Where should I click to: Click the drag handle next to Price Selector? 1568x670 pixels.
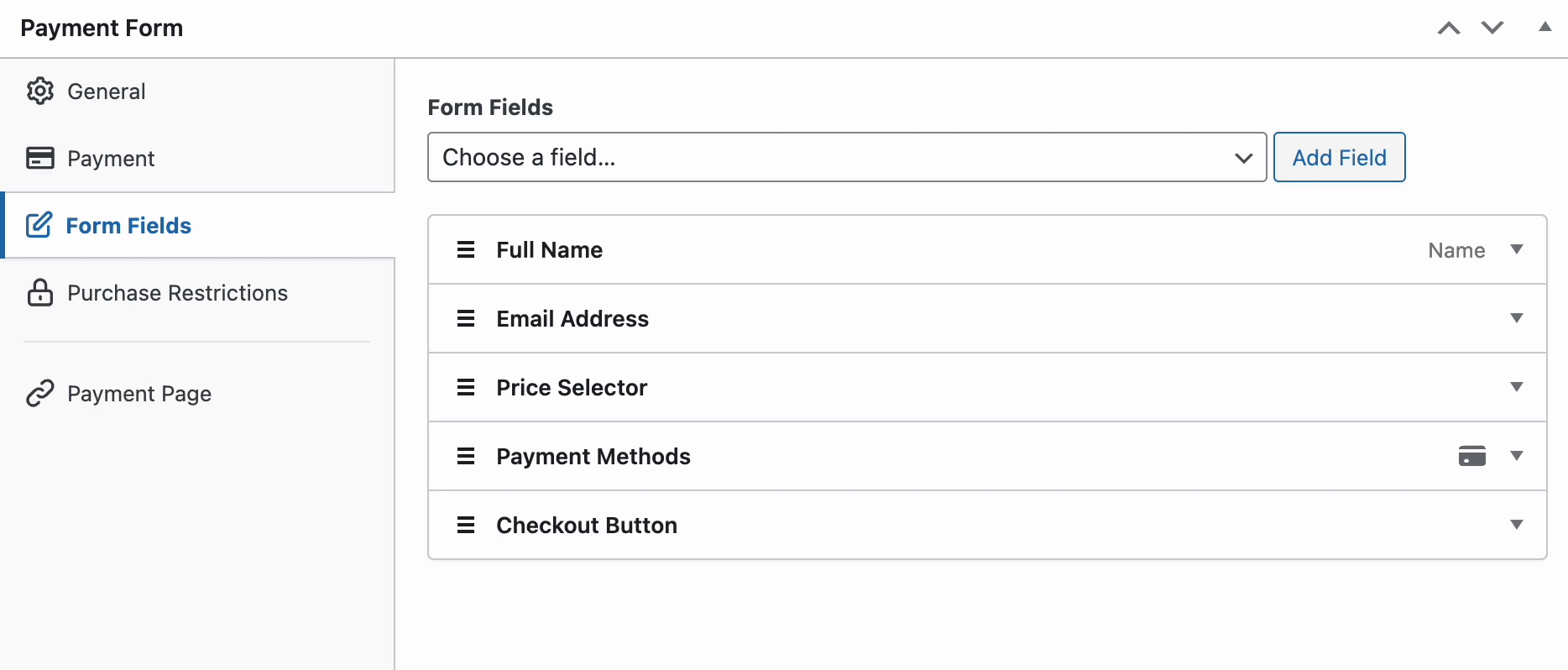[466, 387]
